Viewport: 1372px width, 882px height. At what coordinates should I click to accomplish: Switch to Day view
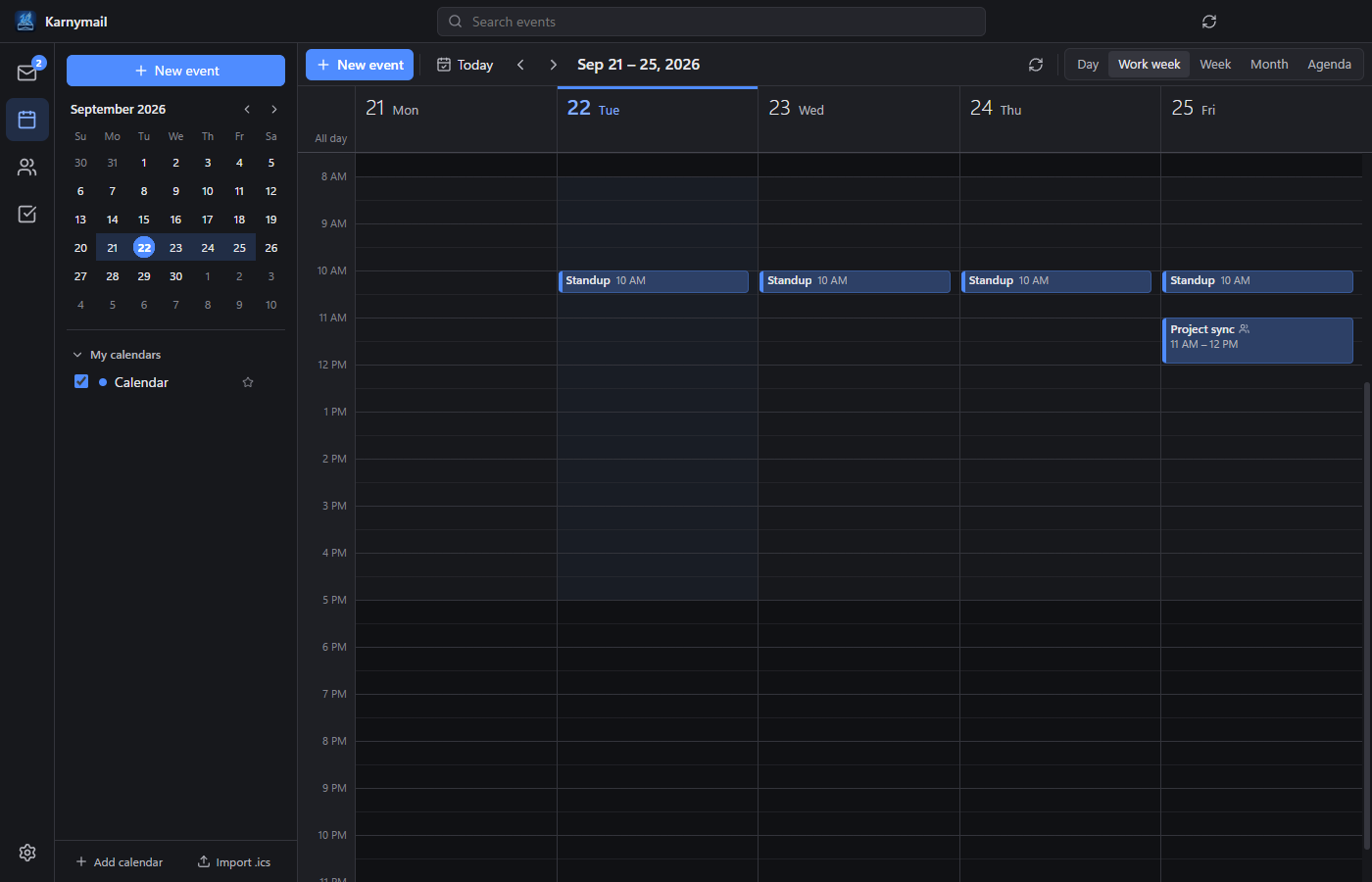[1088, 65]
